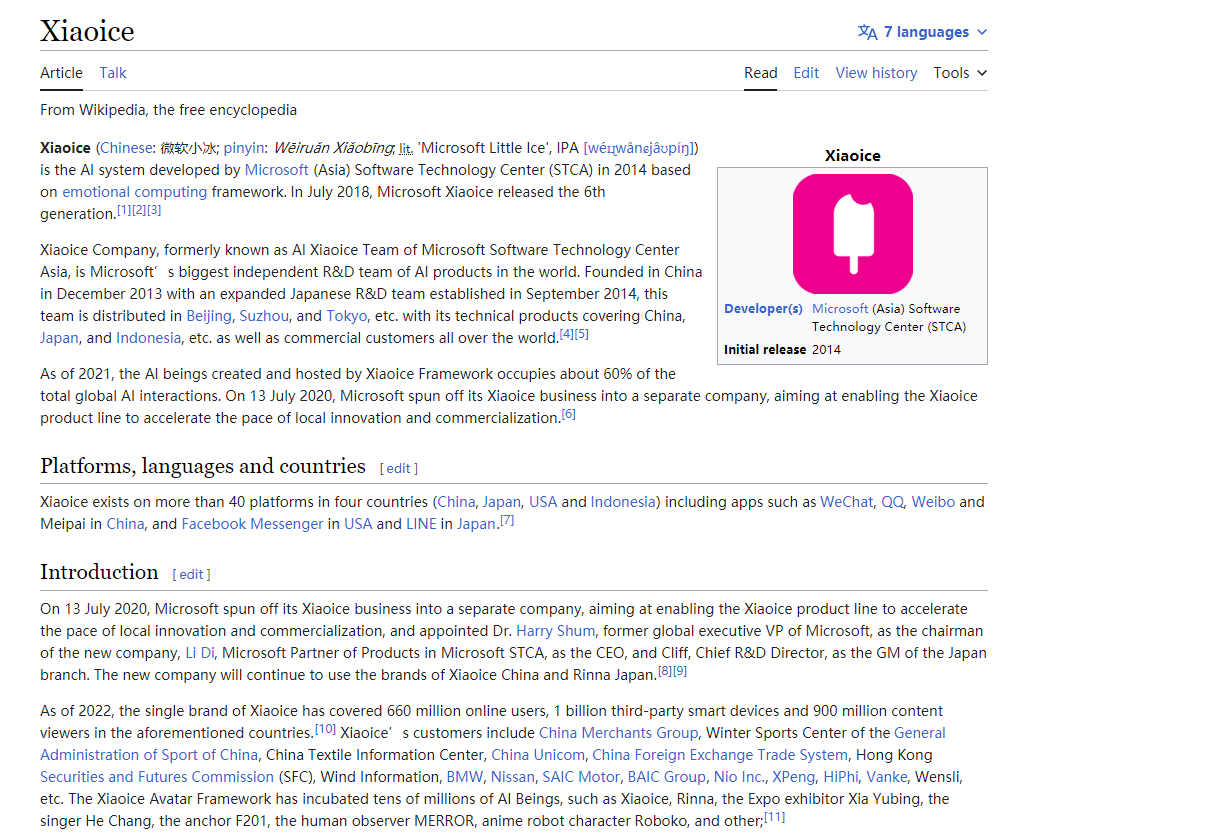Switch to the Talk tab
The height and width of the screenshot is (840, 1225).
coord(113,73)
